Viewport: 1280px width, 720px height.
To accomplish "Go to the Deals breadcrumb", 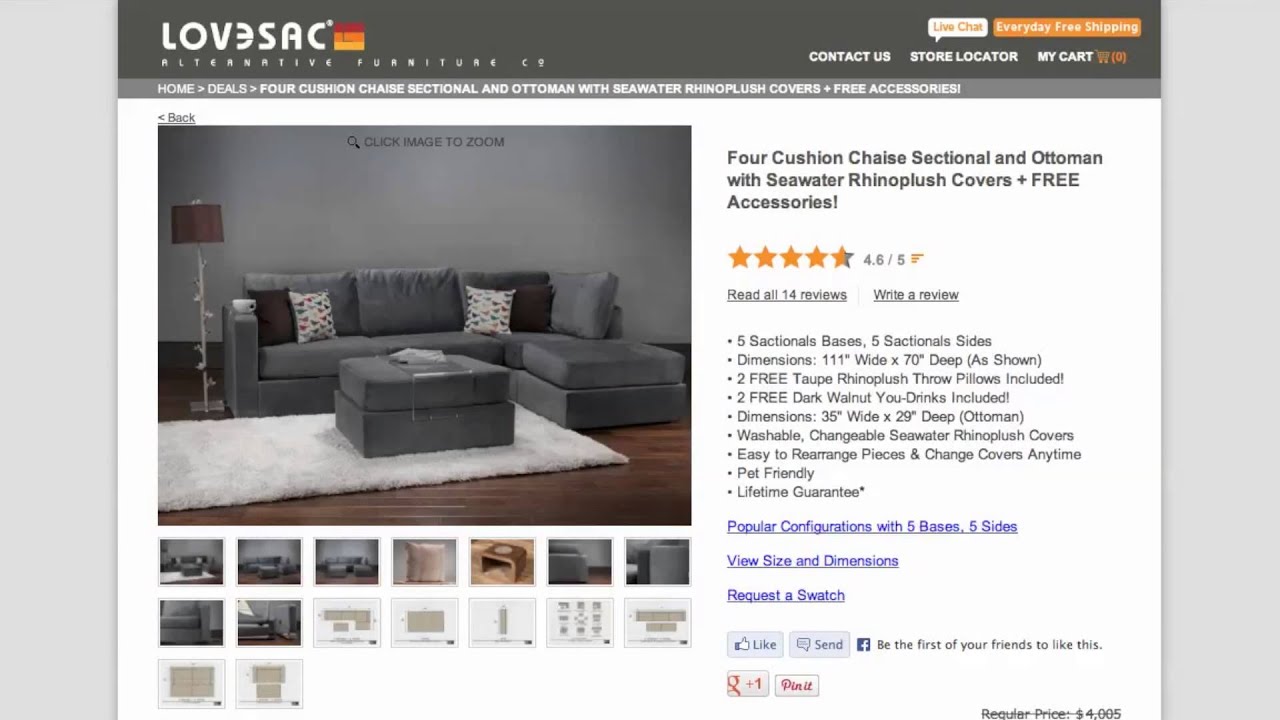I will pyautogui.click(x=227, y=89).
